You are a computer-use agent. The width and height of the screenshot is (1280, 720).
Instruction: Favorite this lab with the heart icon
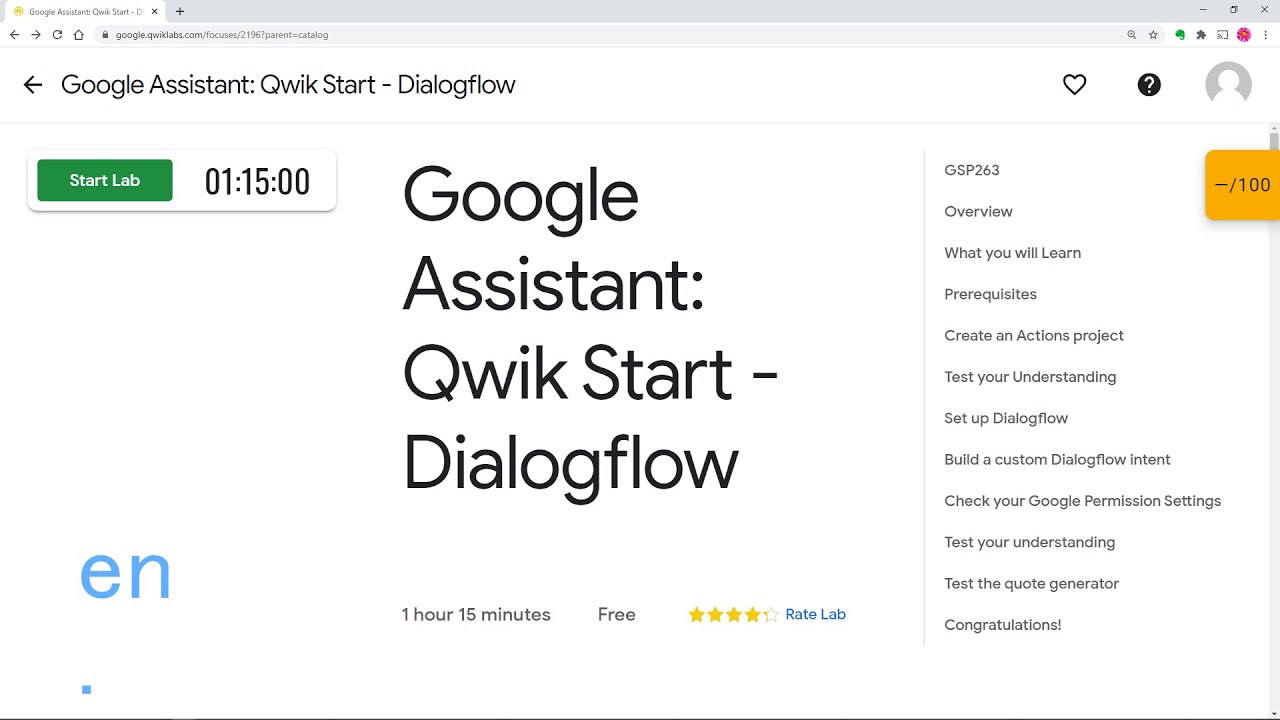(1074, 85)
